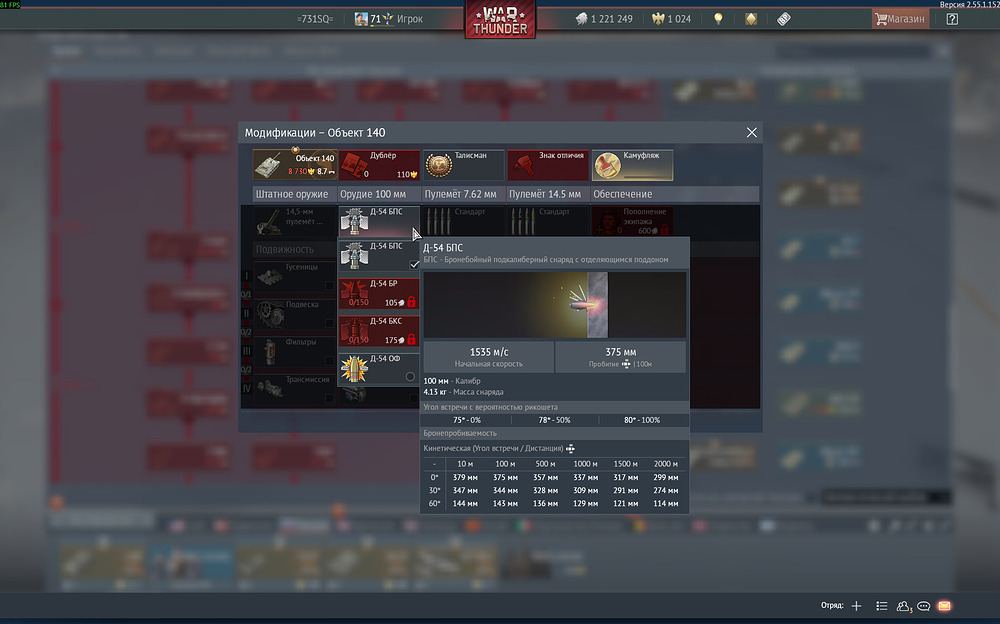Choose Д-54 ОФ shell in the list
This screenshot has height=624, width=1000.
pos(379,368)
